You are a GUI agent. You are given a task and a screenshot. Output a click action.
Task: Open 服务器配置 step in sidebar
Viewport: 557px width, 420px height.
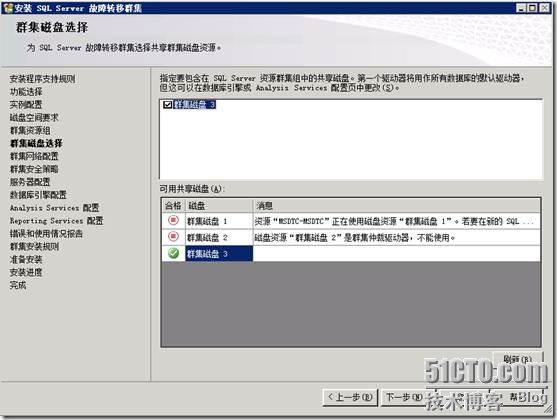[30, 182]
